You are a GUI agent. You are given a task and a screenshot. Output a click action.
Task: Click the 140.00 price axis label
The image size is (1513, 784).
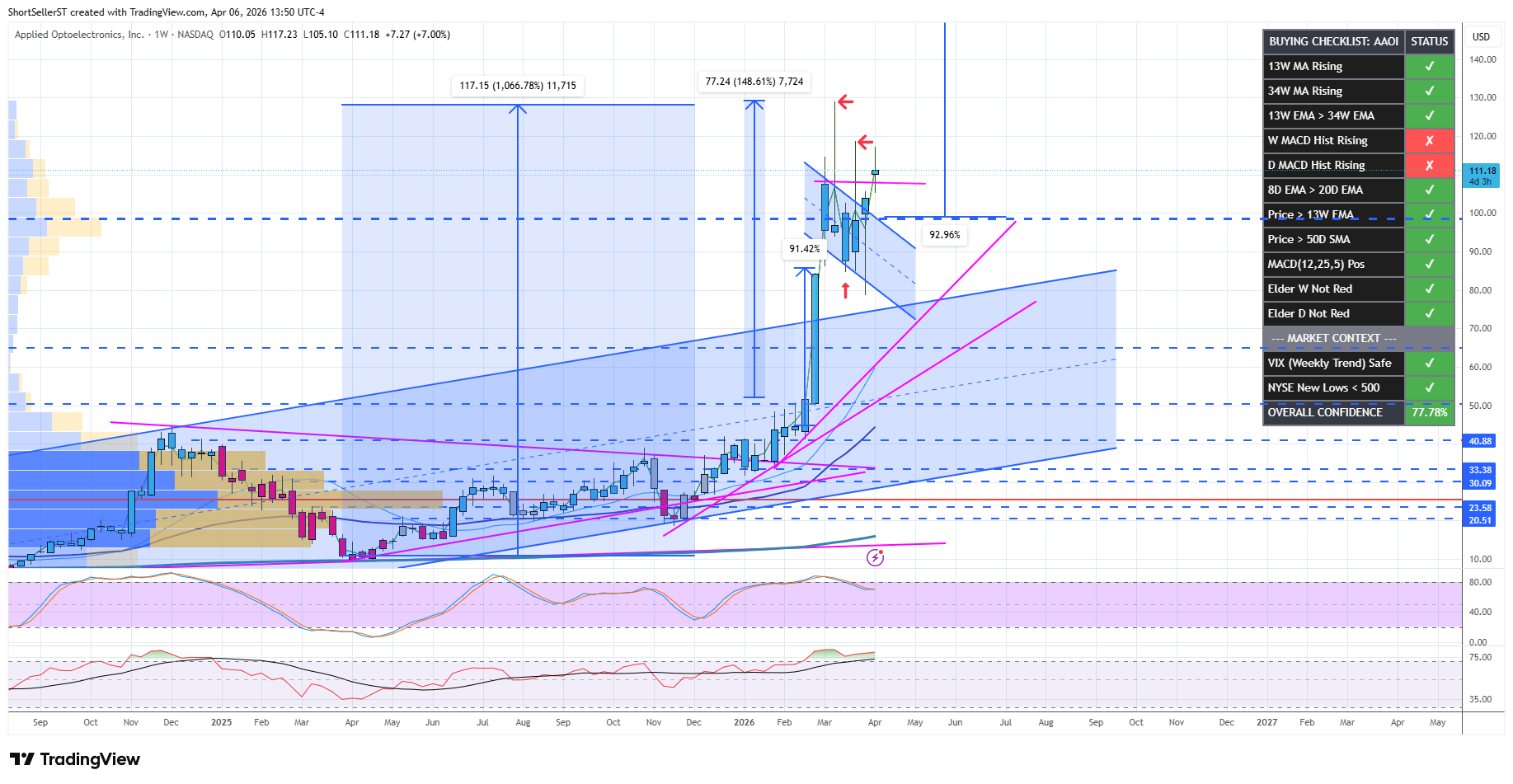pos(1482,59)
